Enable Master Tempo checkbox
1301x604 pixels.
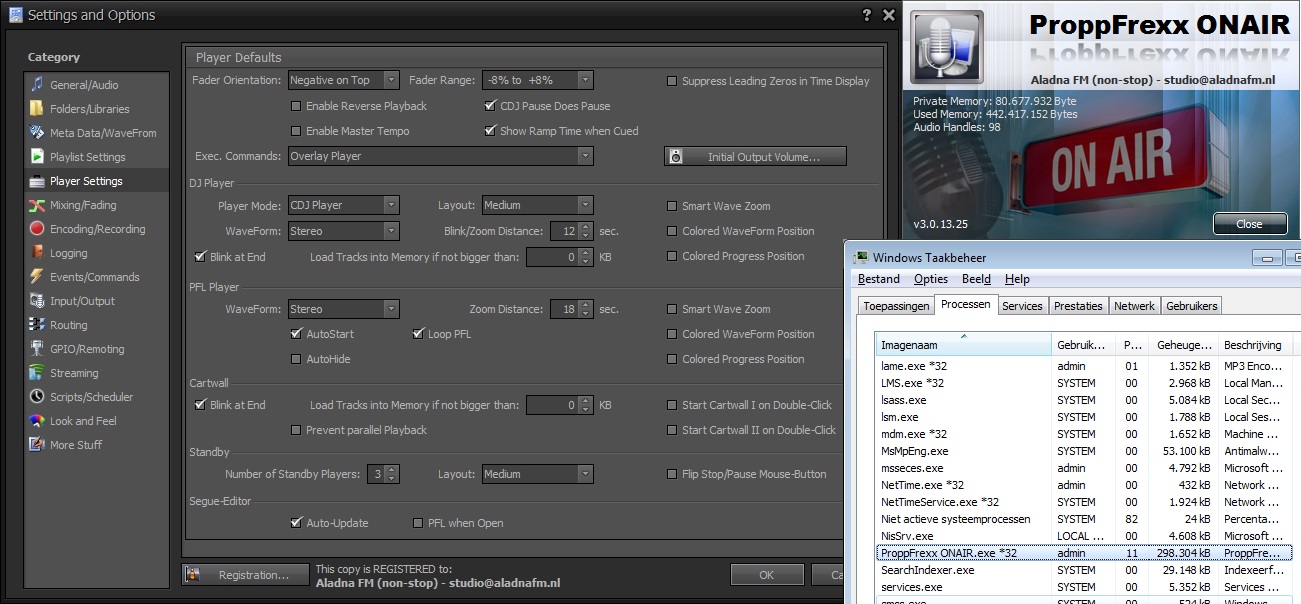point(296,131)
